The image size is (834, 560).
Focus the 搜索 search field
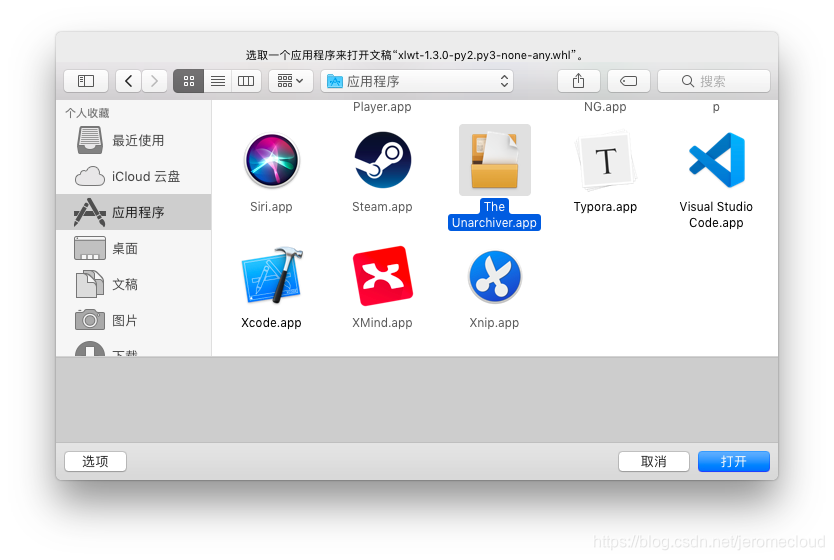[x=714, y=81]
